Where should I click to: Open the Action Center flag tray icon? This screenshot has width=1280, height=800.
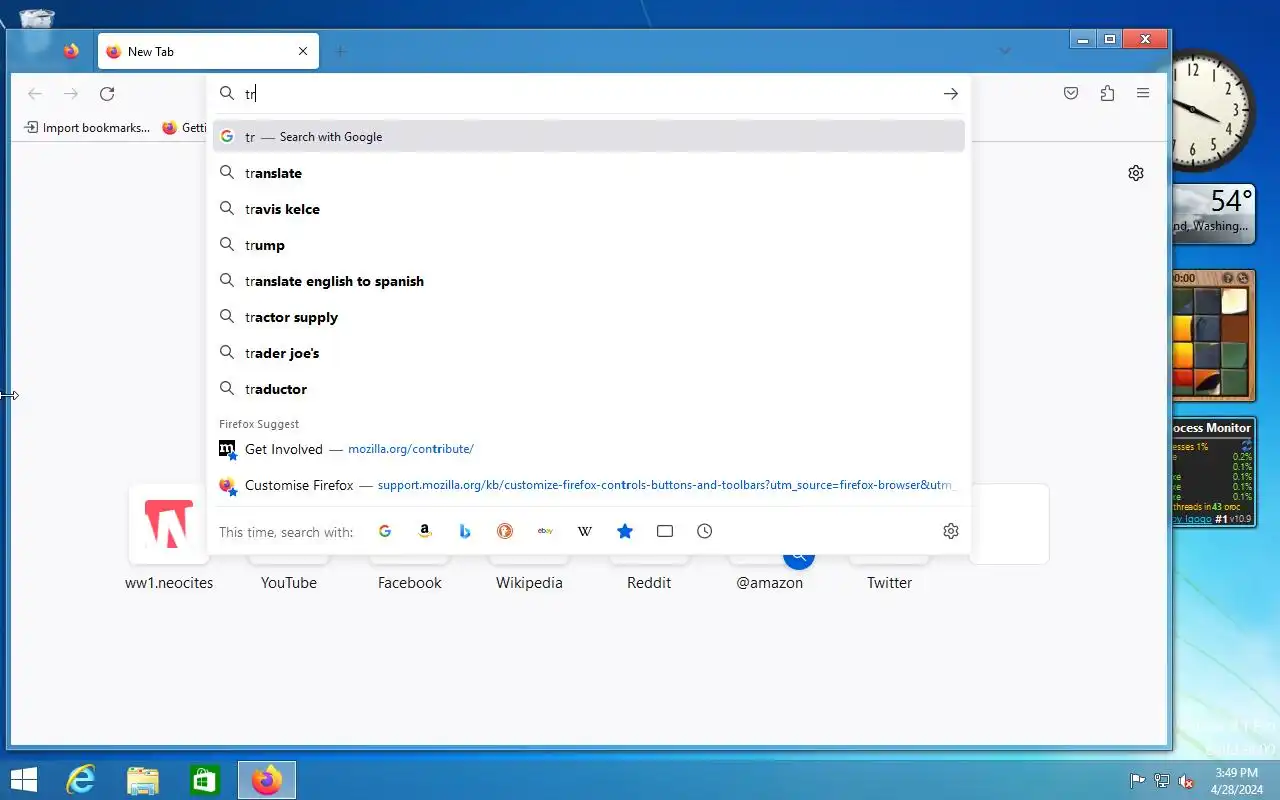pyautogui.click(x=1138, y=781)
